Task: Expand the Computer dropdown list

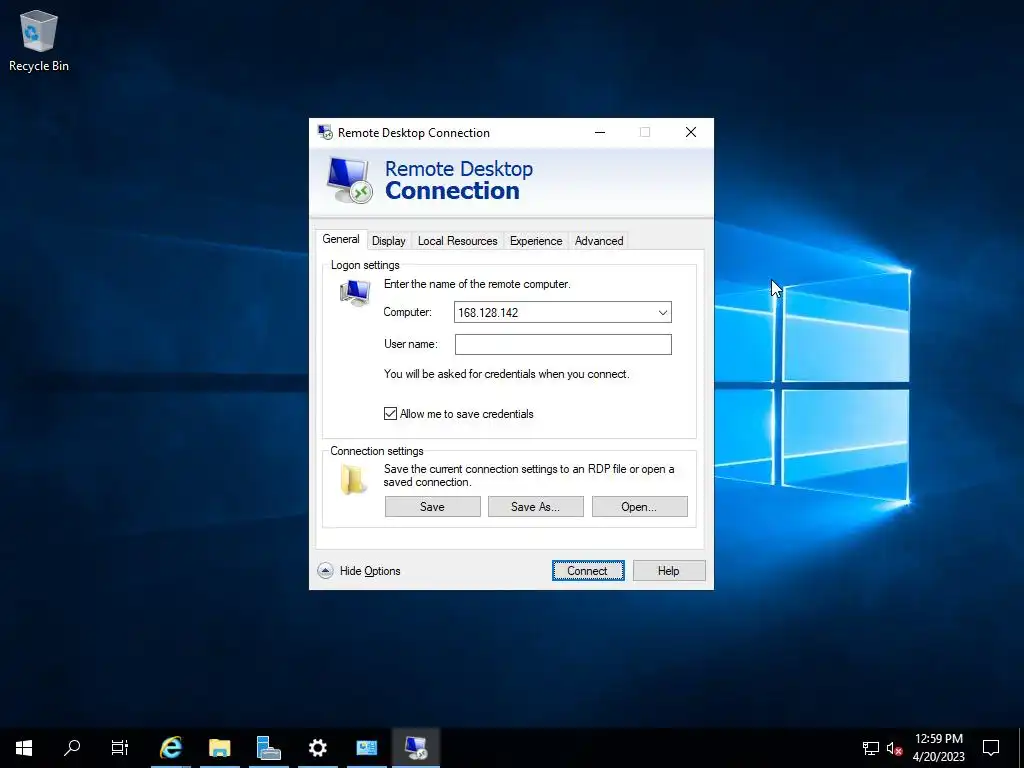Action: pos(662,312)
